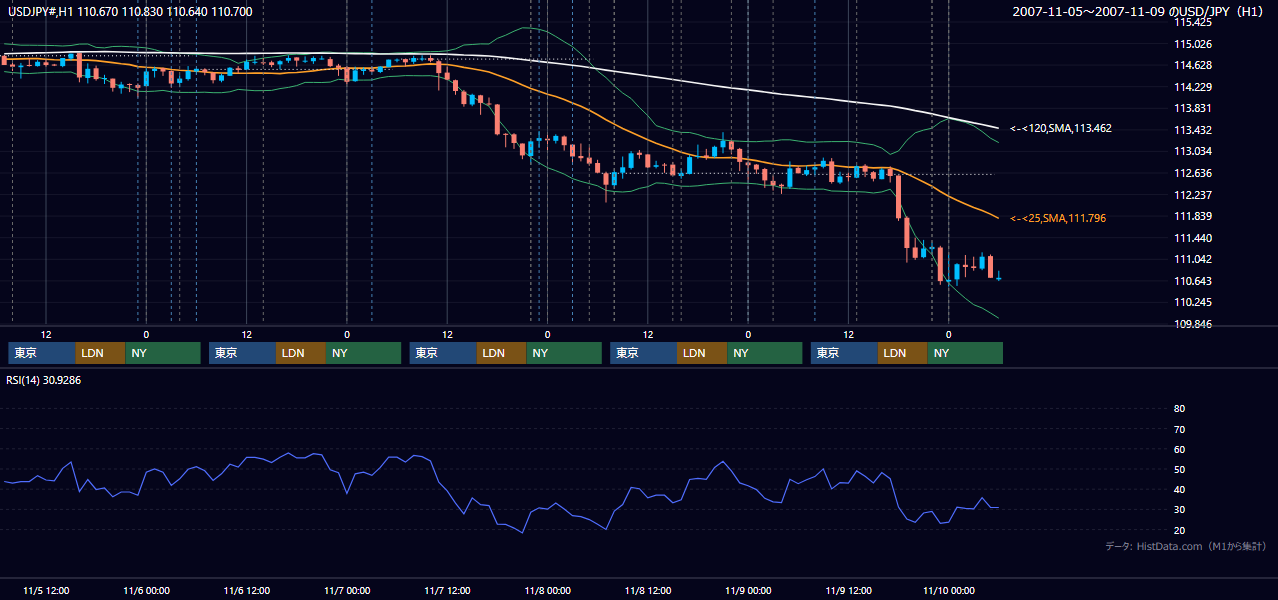This screenshot has height=600, width=1278.
Task: Click price axis label 112.636
Action: coord(1192,173)
